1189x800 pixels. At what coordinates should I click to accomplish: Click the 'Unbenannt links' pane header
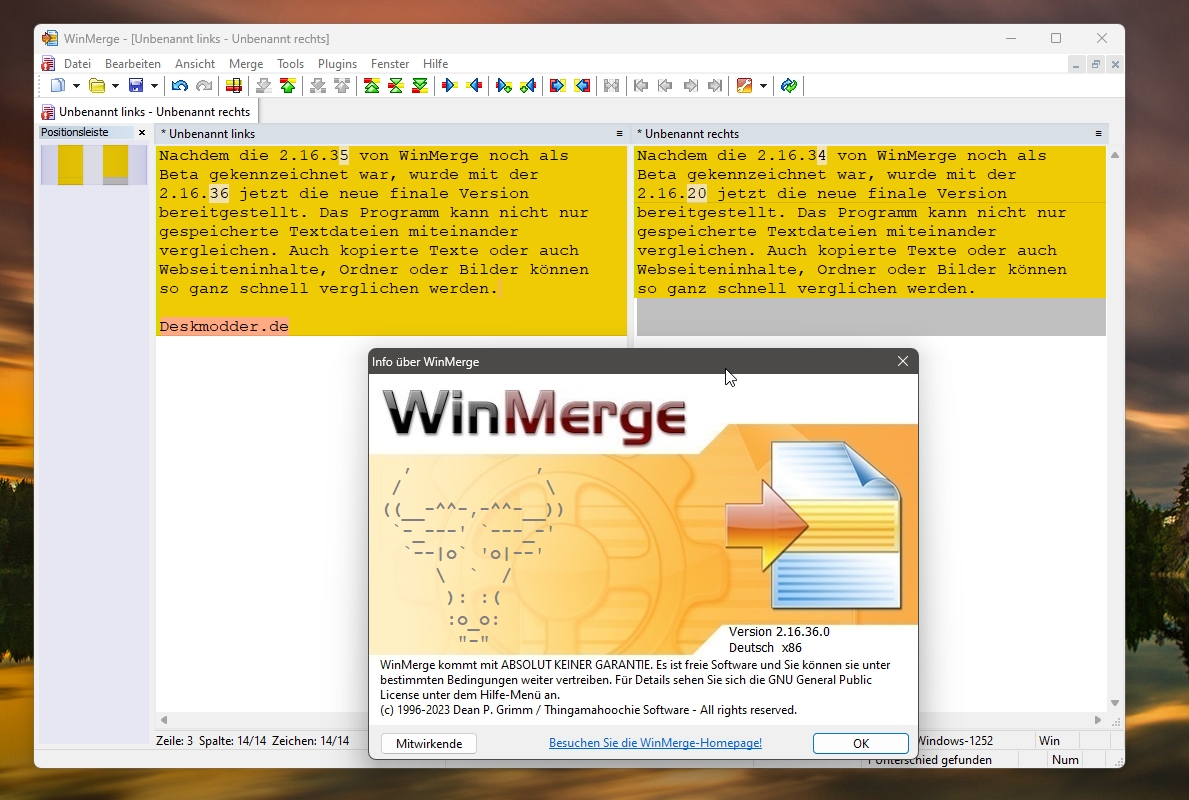392,133
